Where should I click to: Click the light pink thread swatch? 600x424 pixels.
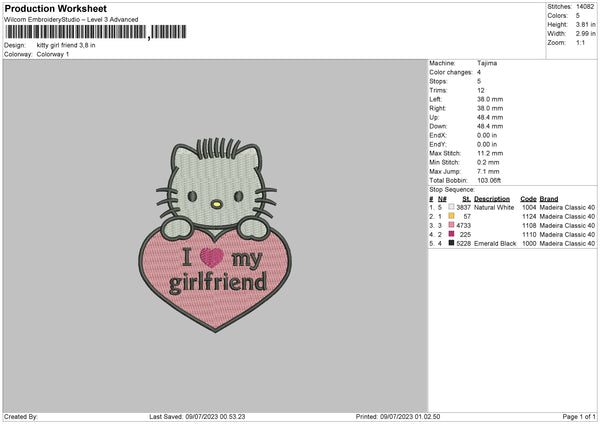click(x=453, y=225)
